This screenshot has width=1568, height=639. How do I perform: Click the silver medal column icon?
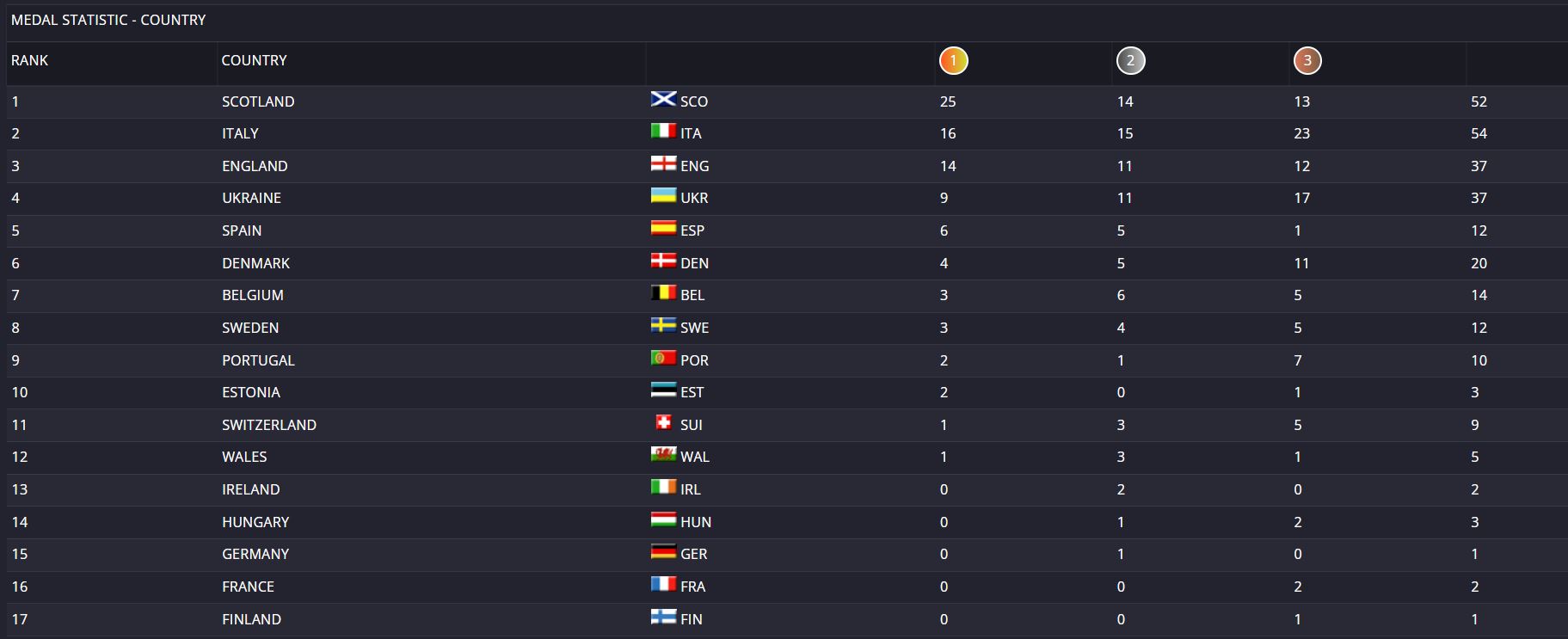pyautogui.click(x=1130, y=61)
